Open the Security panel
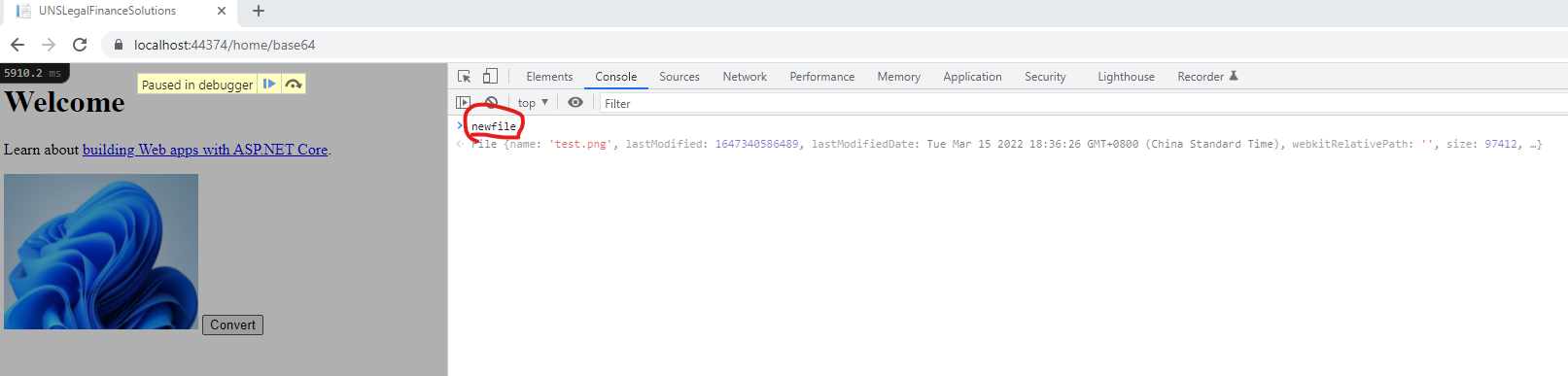Image resolution: width=1568 pixels, height=376 pixels. [1045, 77]
